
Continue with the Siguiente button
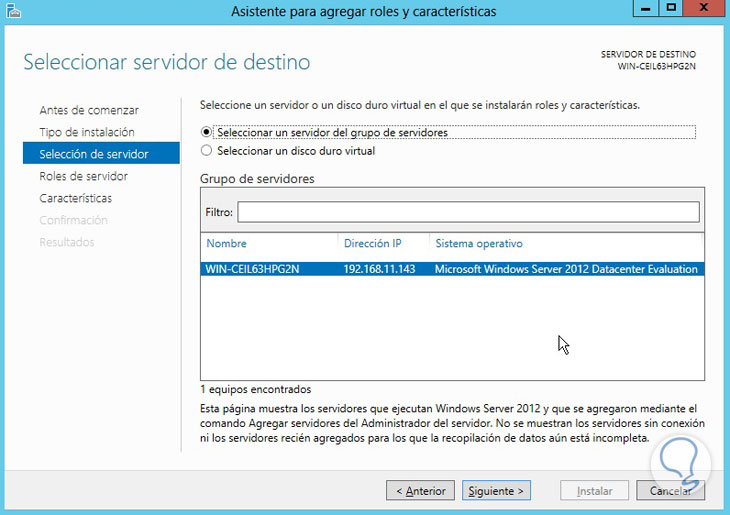[496, 491]
